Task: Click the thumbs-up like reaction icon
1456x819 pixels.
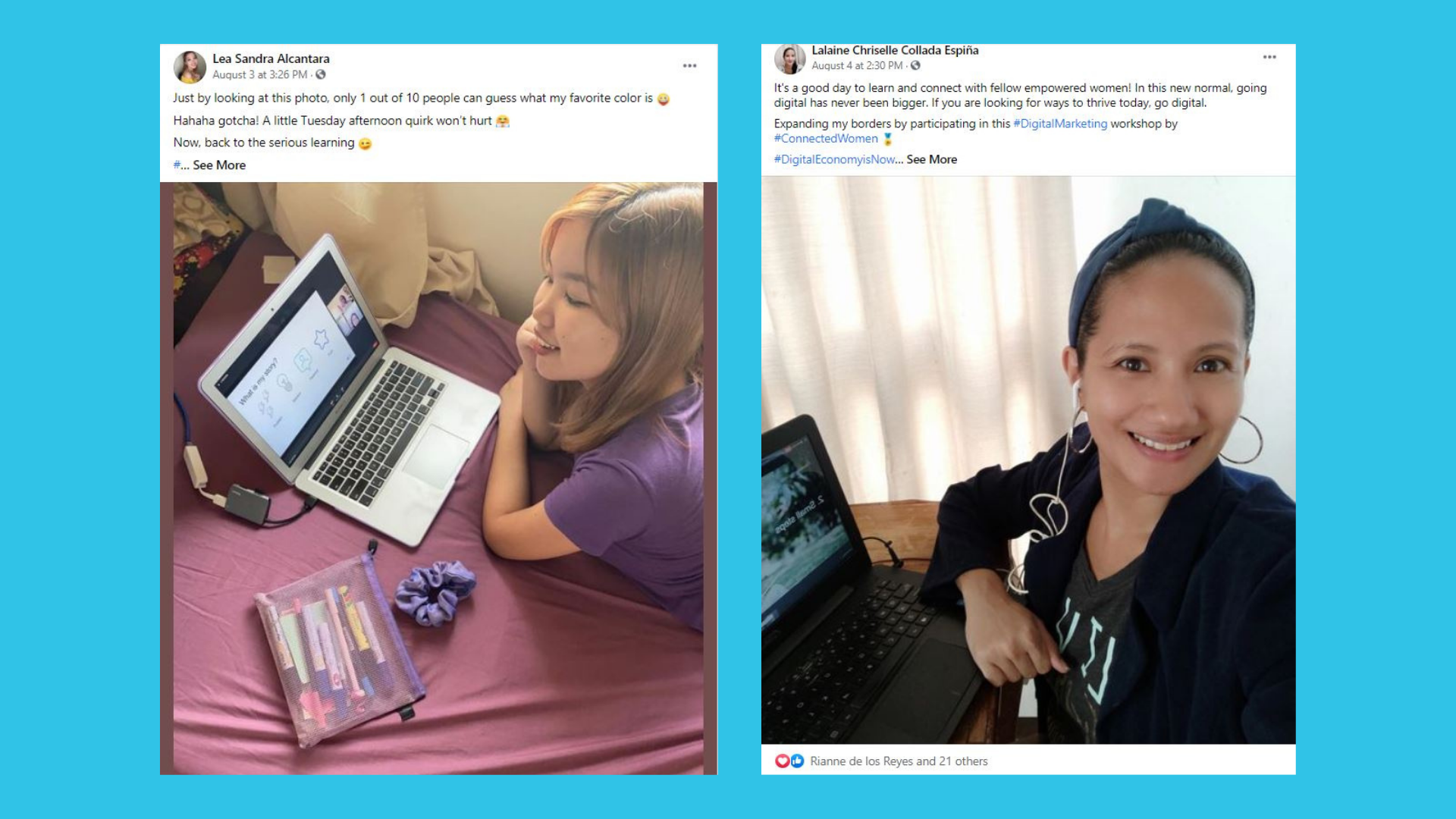Action: (x=797, y=761)
